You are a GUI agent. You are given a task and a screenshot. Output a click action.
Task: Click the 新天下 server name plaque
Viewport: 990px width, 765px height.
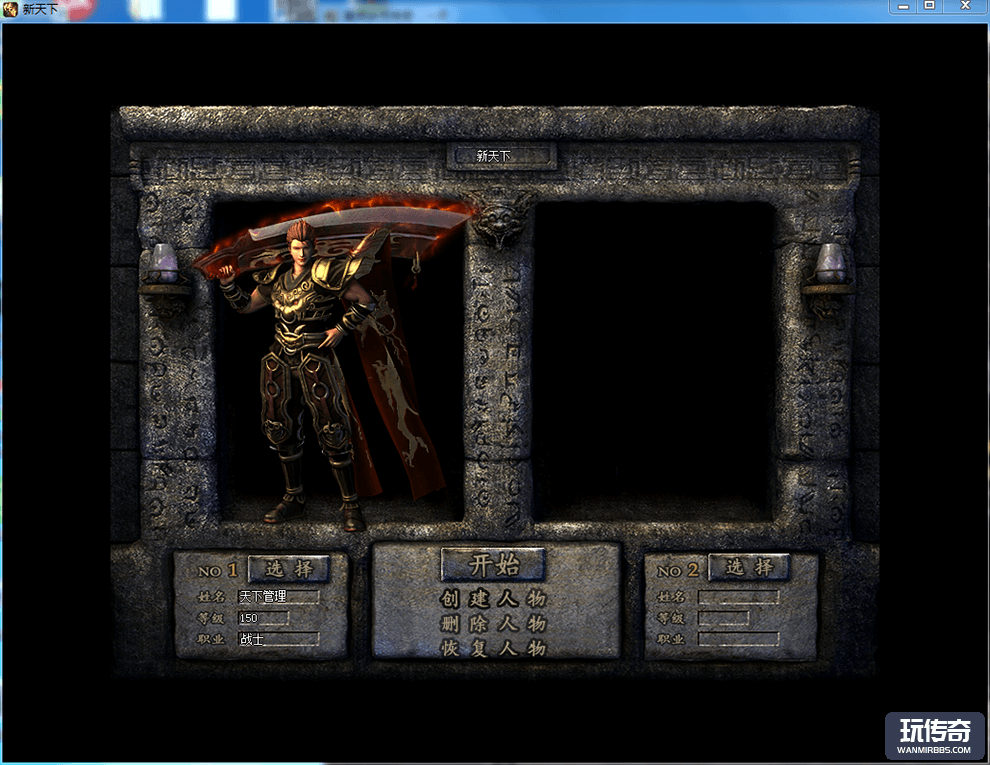502,156
